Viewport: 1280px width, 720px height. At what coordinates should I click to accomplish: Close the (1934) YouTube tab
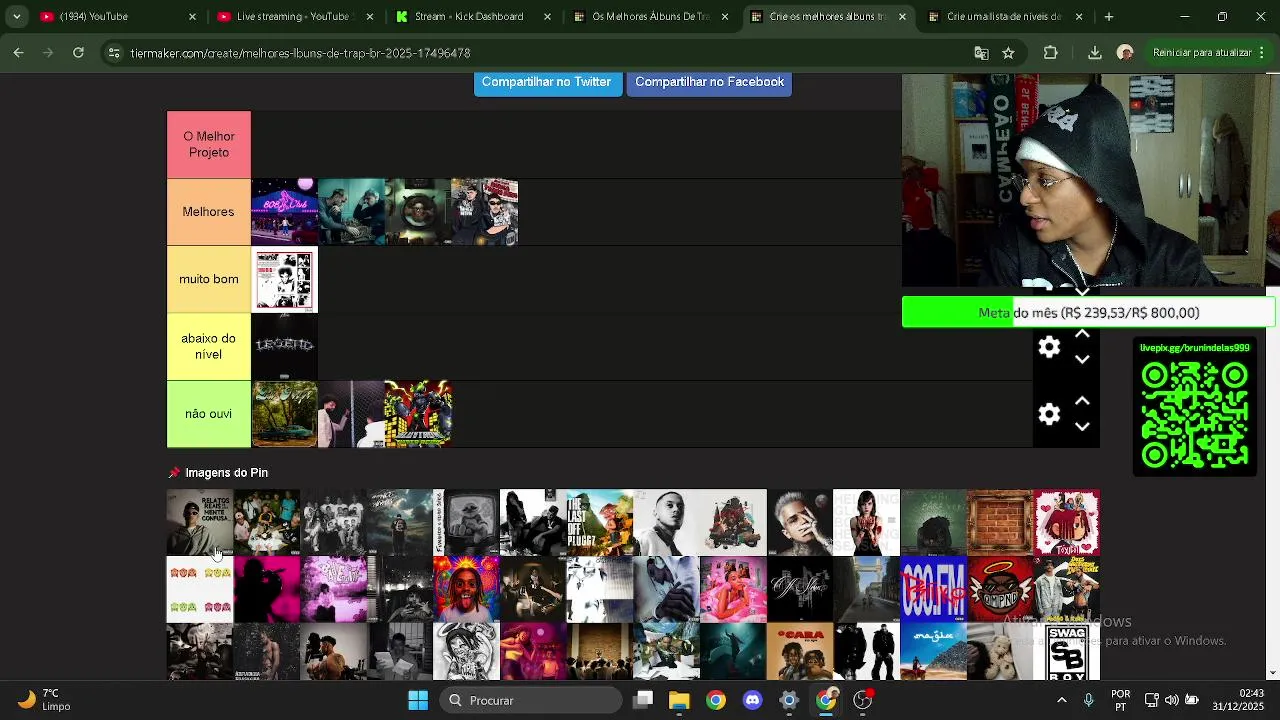click(x=192, y=16)
